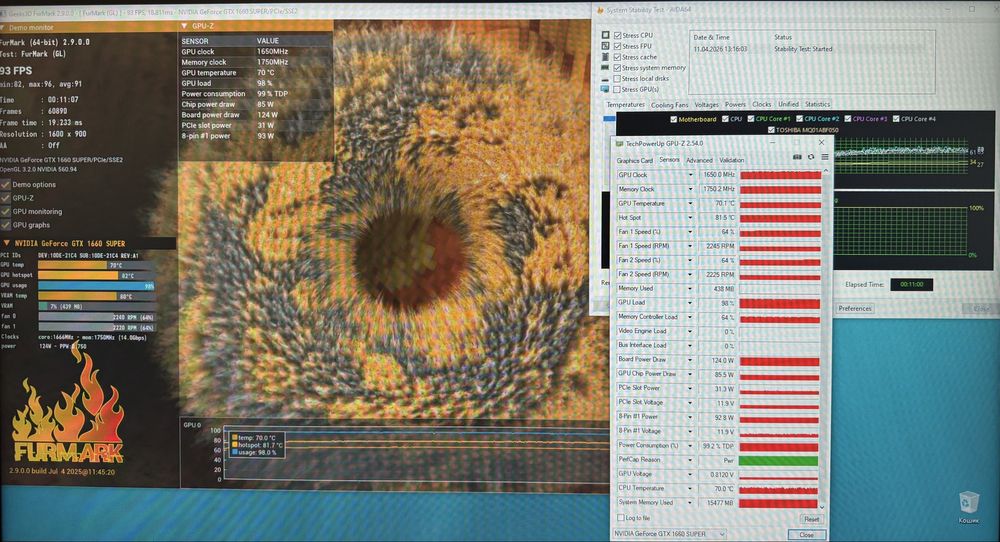Toggle TOSHIBA MQ01ABF050 graph checkbox
This screenshot has width=1000, height=542.
click(x=771, y=130)
